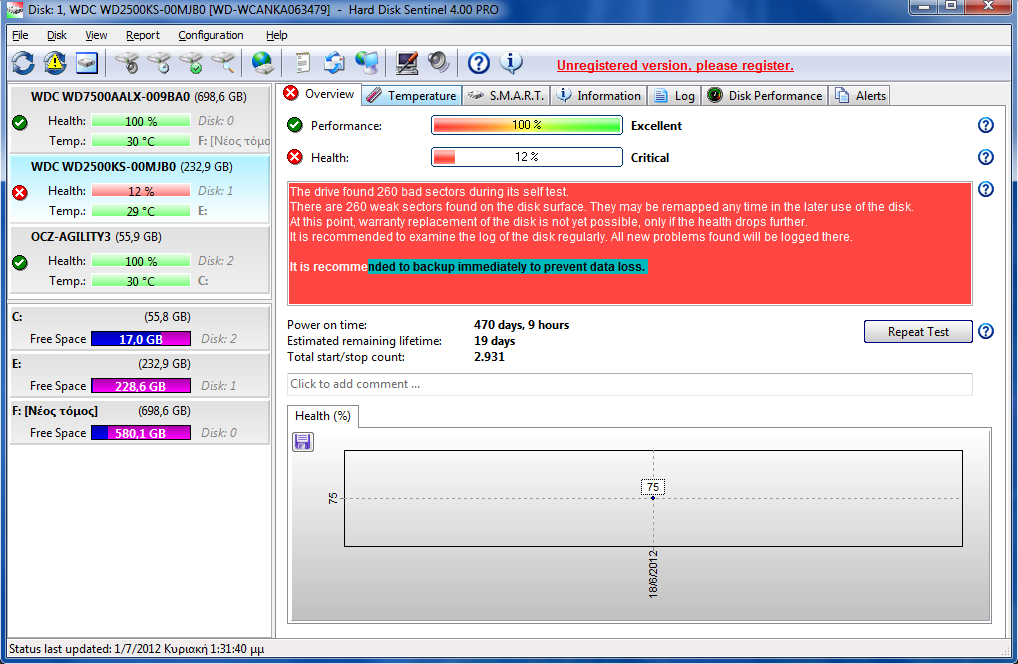1018x664 pixels.
Task: Open the Help menu
Action: [277, 35]
